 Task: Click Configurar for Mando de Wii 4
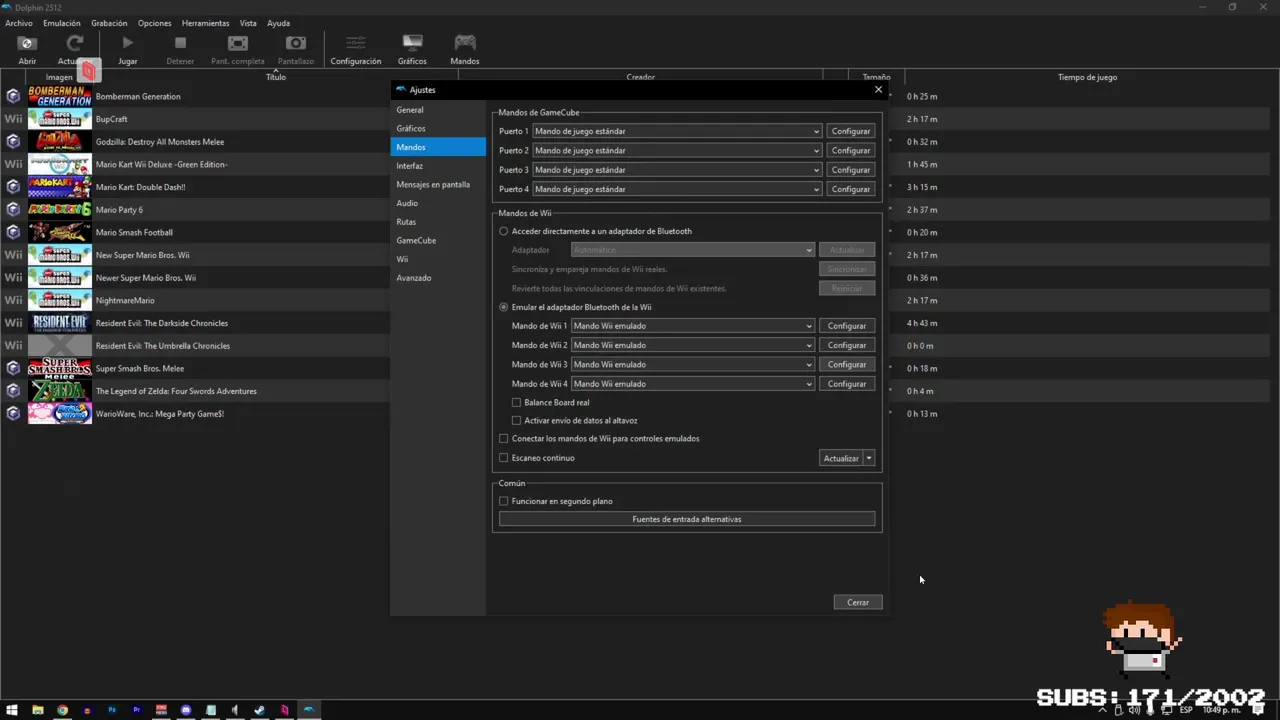click(x=847, y=384)
